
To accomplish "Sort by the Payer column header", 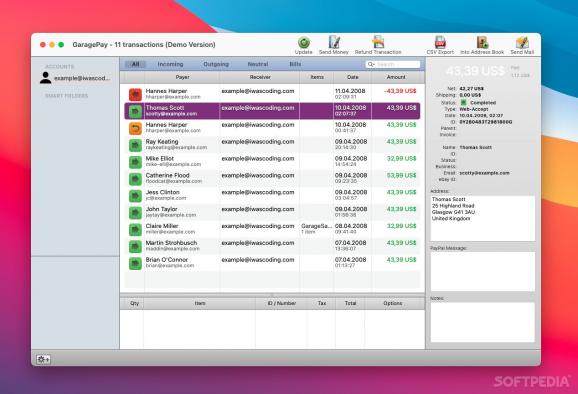I will point(182,77).
